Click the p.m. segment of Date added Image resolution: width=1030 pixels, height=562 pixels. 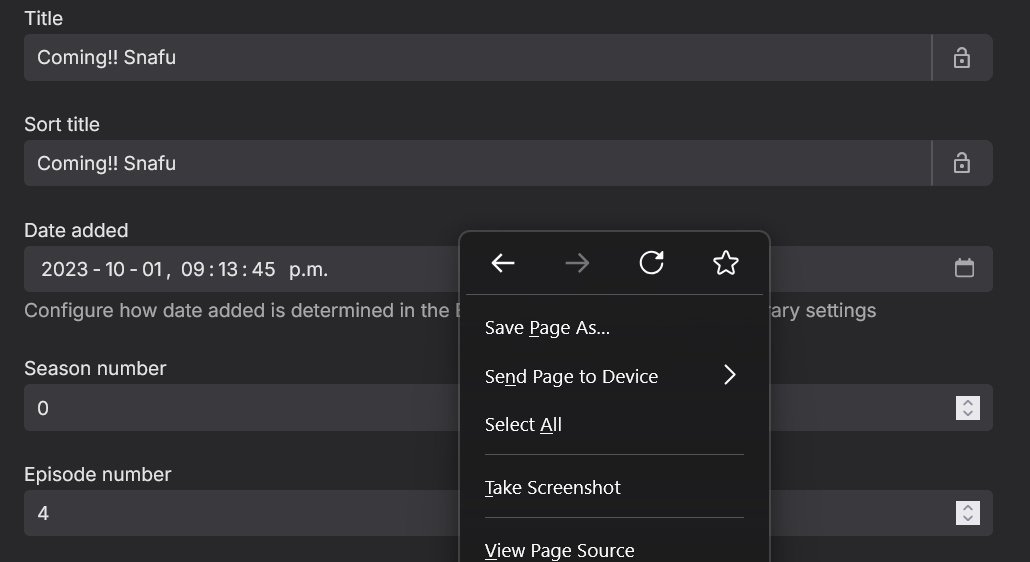(308, 269)
